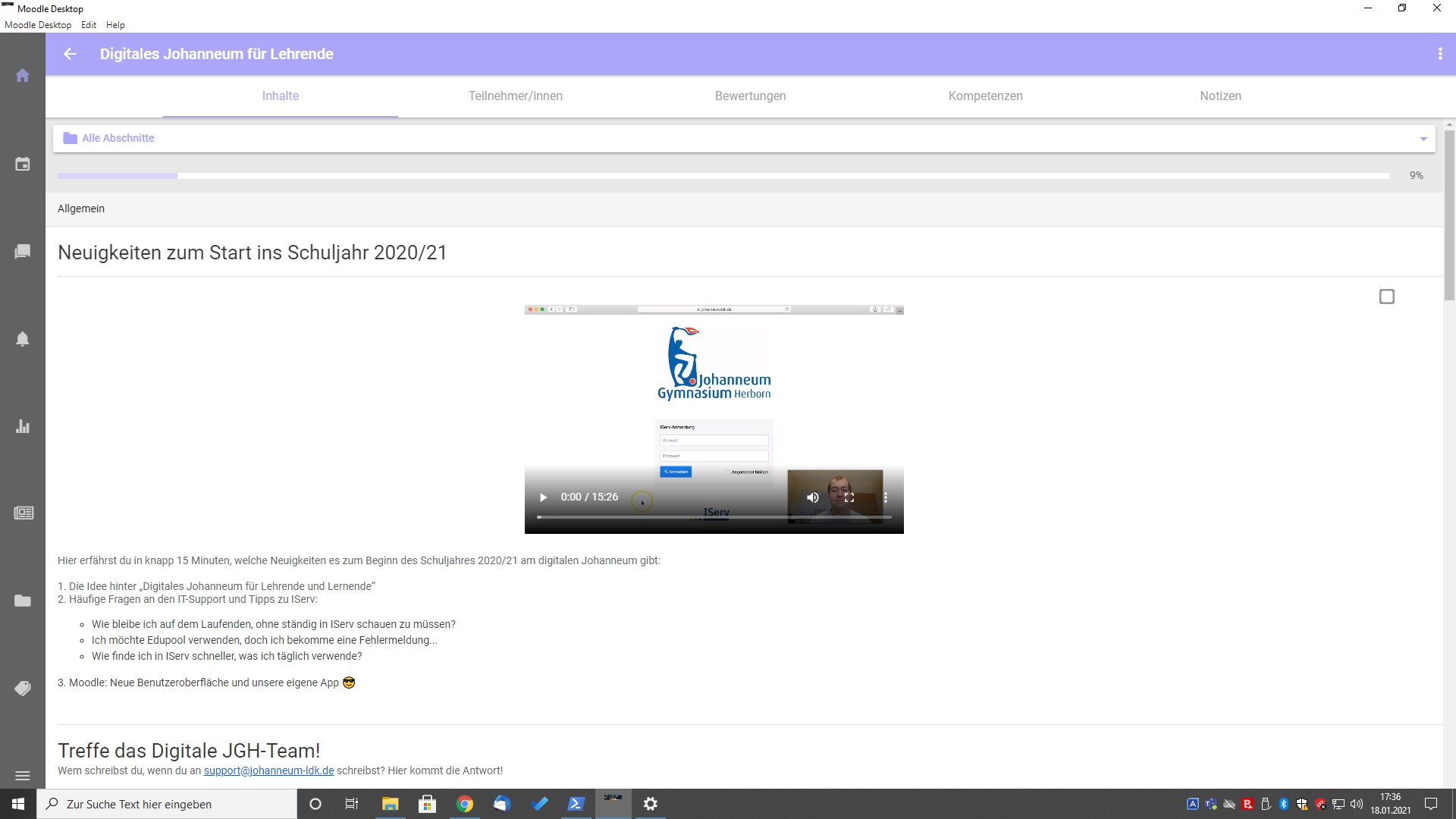Open the tags icon in sidebar
This screenshot has height=819, width=1456.
23,688
